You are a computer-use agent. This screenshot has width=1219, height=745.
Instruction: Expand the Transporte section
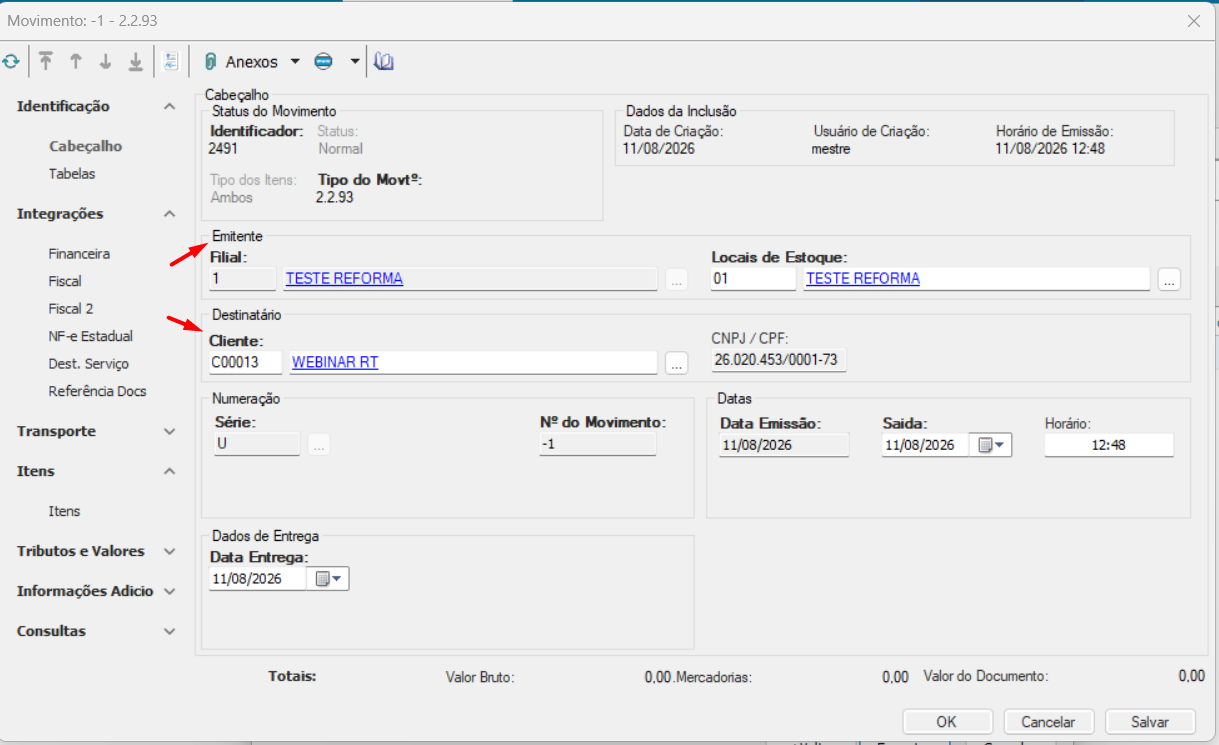click(x=169, y=431)
